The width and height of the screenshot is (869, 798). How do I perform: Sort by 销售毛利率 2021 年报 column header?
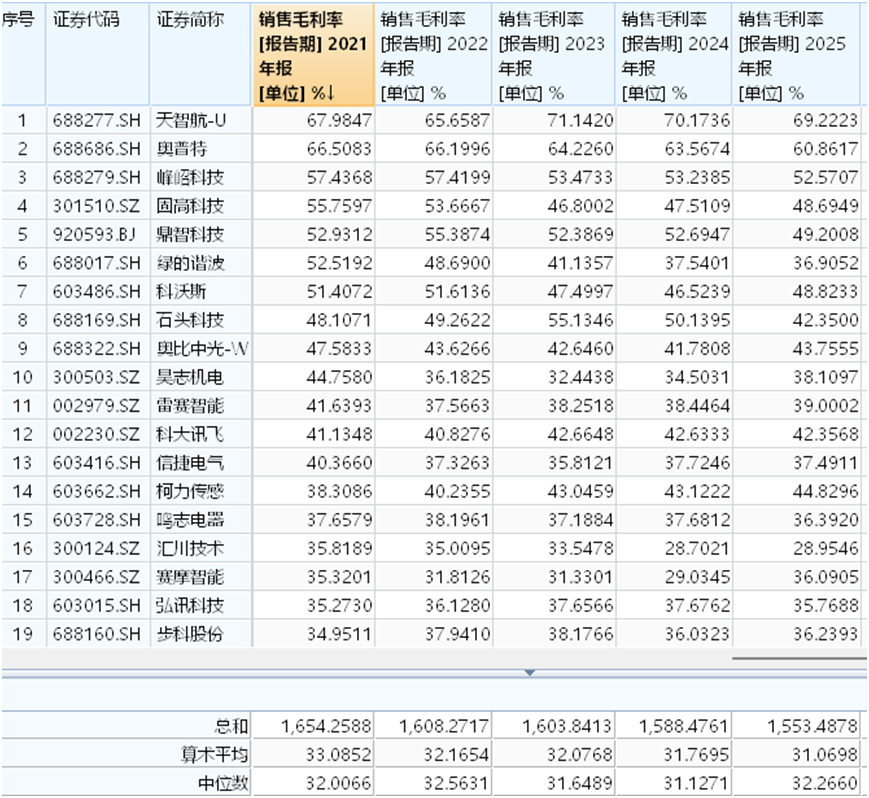tap(313, 55)
